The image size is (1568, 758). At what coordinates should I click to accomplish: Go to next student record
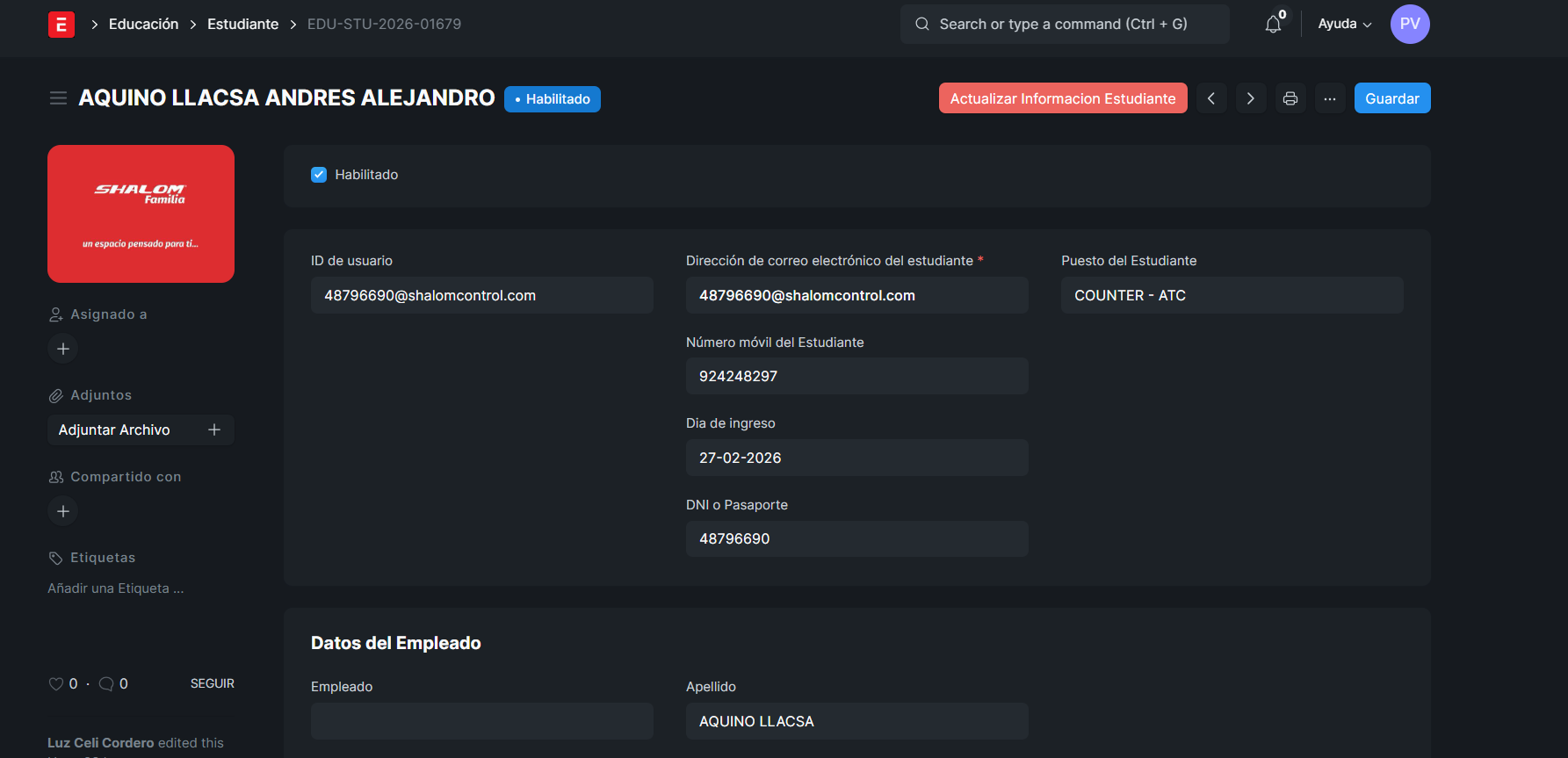(1250, 98)
